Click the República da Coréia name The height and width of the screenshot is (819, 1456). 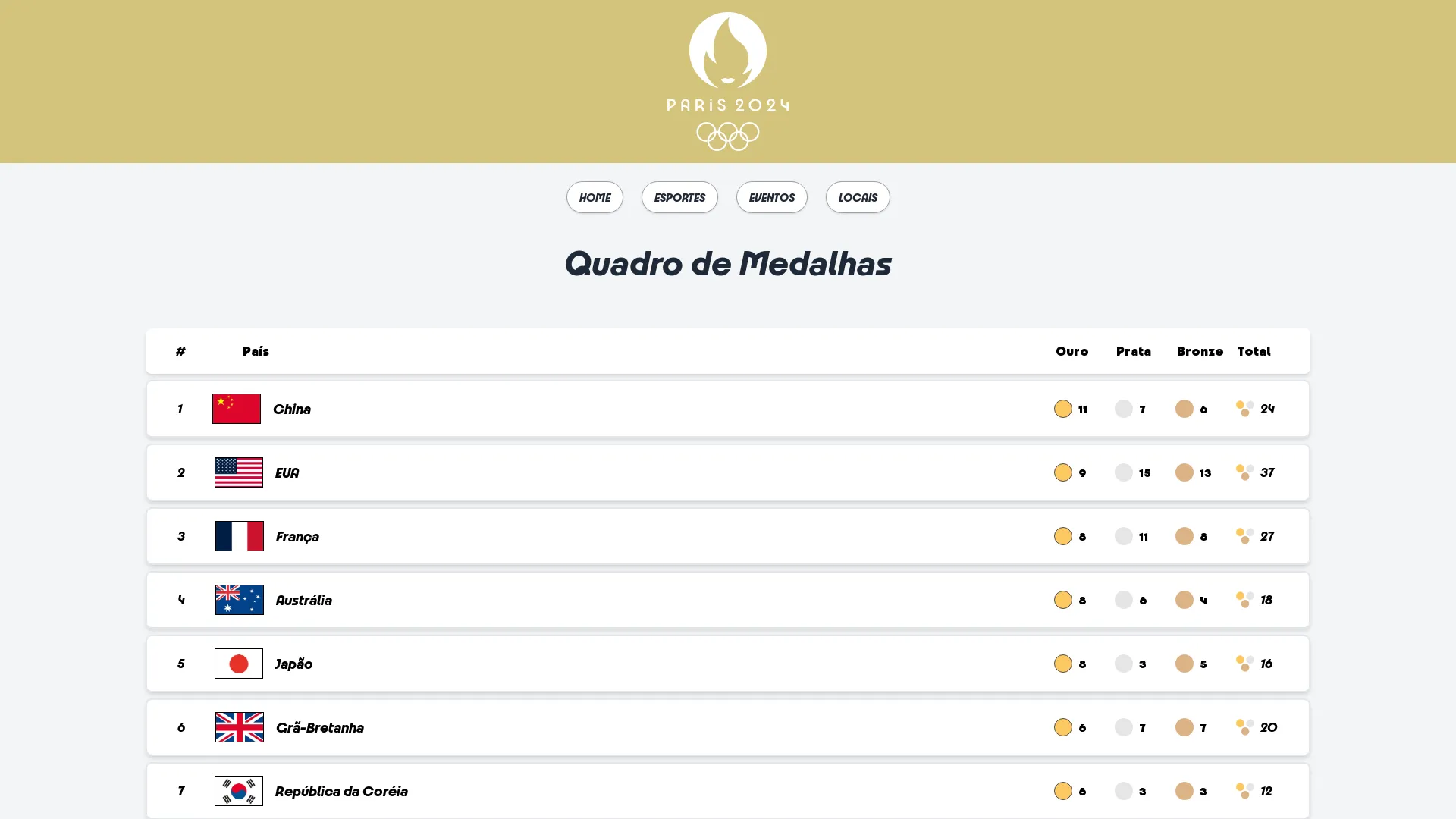340,791
